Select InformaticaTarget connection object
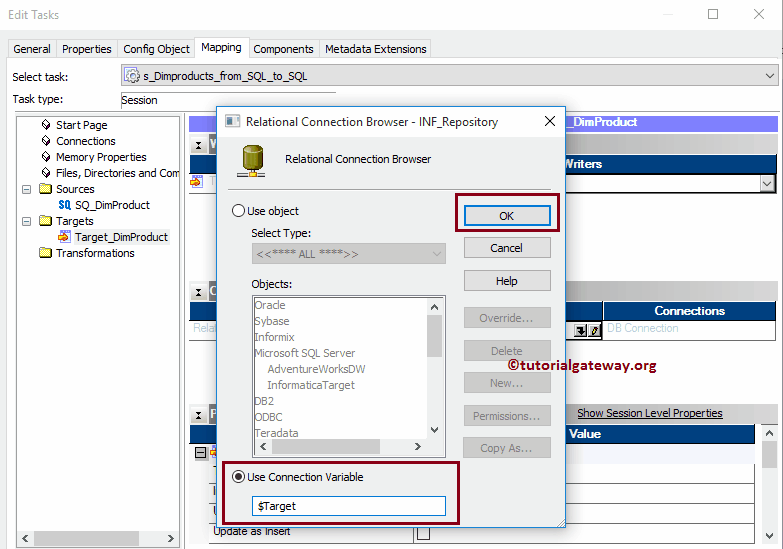Viewport: 783px width, 549px height. click(x=311, y=385)
